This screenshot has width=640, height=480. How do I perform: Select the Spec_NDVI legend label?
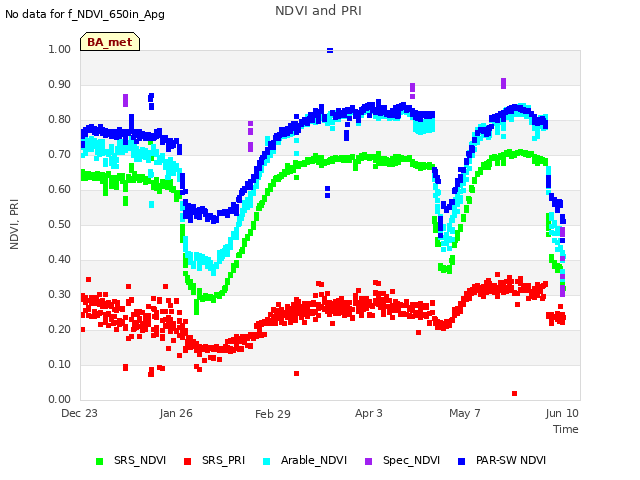(x=411, y=460)
